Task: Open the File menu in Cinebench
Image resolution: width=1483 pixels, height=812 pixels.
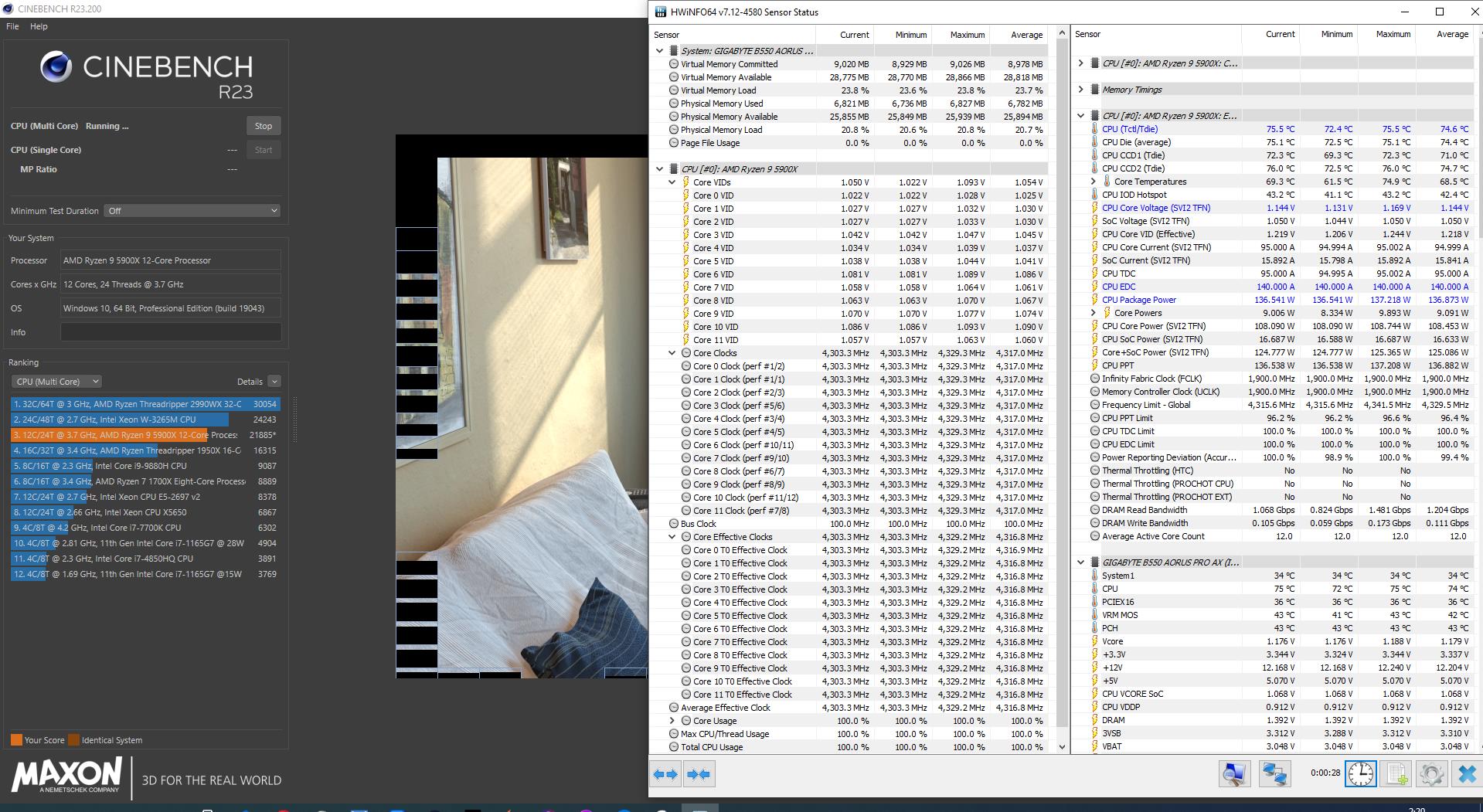Action: tap(12, 26)
